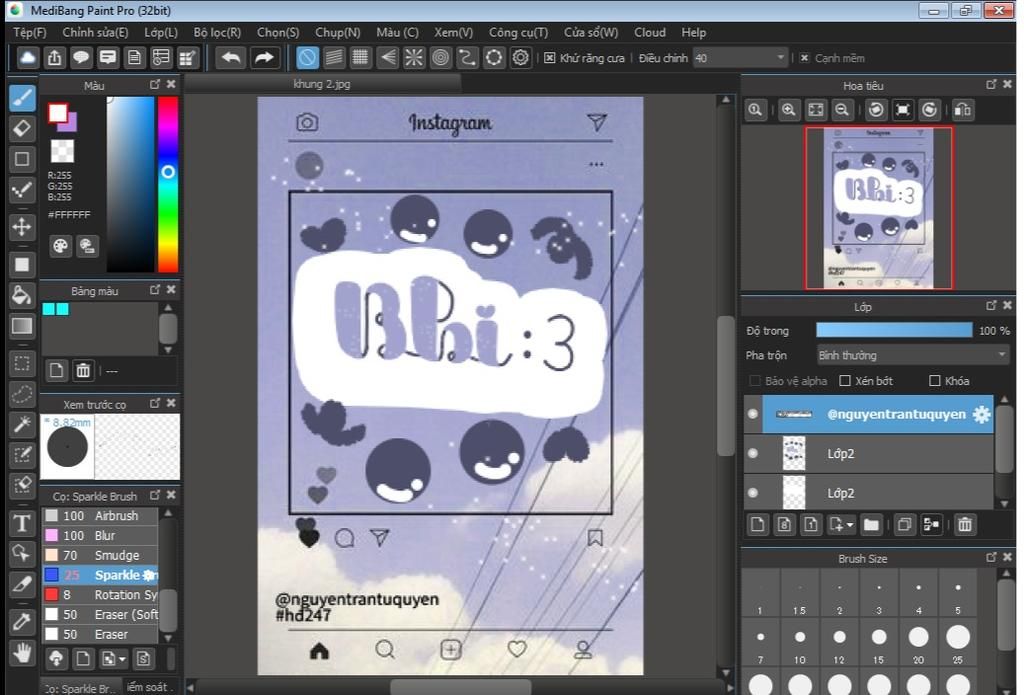1024x695 pixels.
Task: Open the cloud save icon
Action: click(27, 57)
